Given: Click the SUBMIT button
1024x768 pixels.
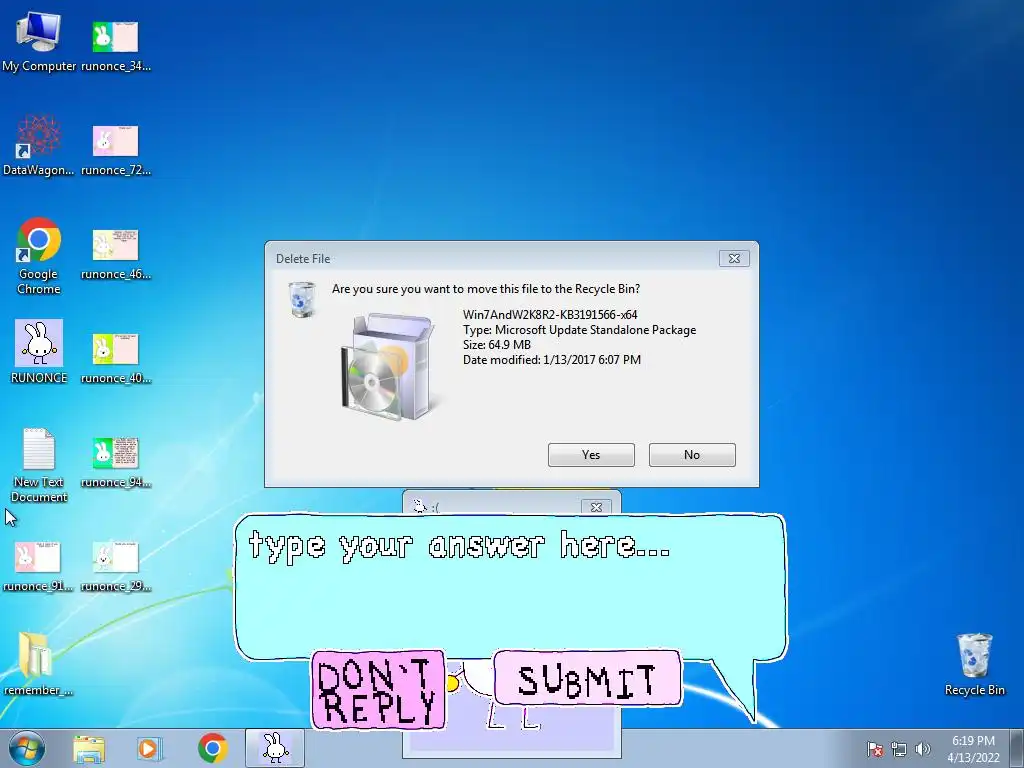Looking at the screenshot, I should 587,679.
